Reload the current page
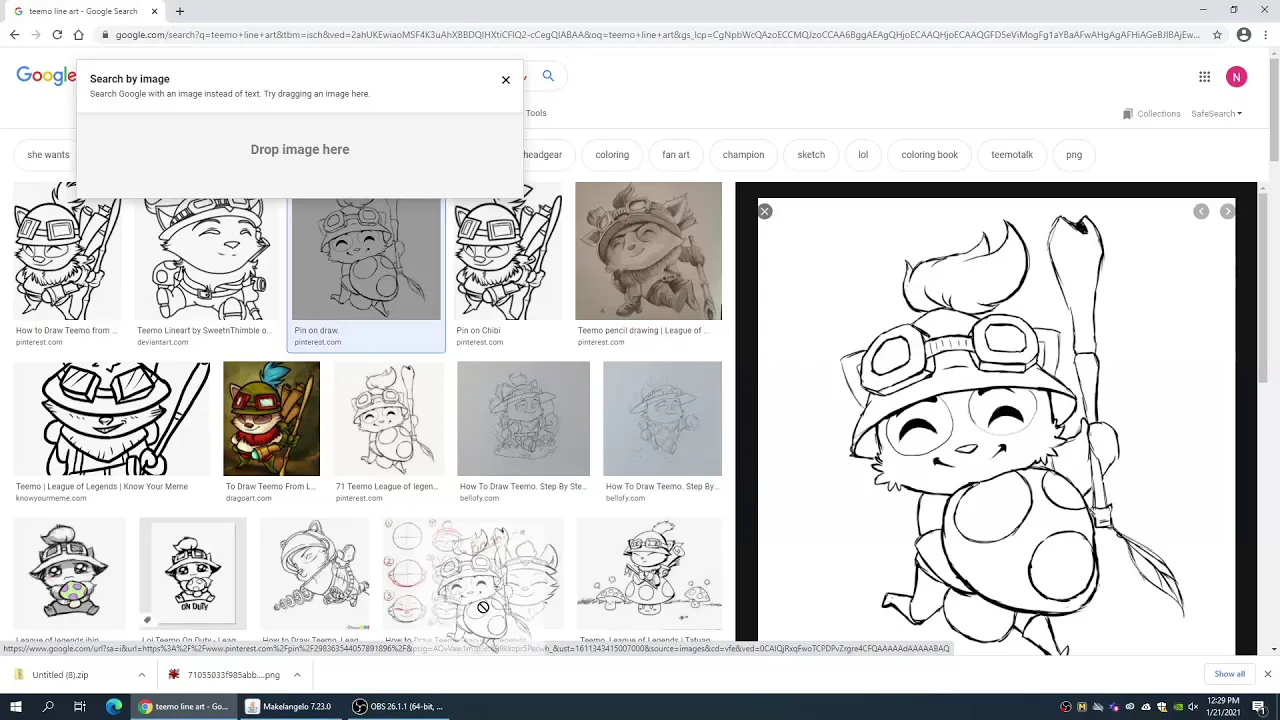The height and width of the screenshot is (720, 1280). [57, 35]
